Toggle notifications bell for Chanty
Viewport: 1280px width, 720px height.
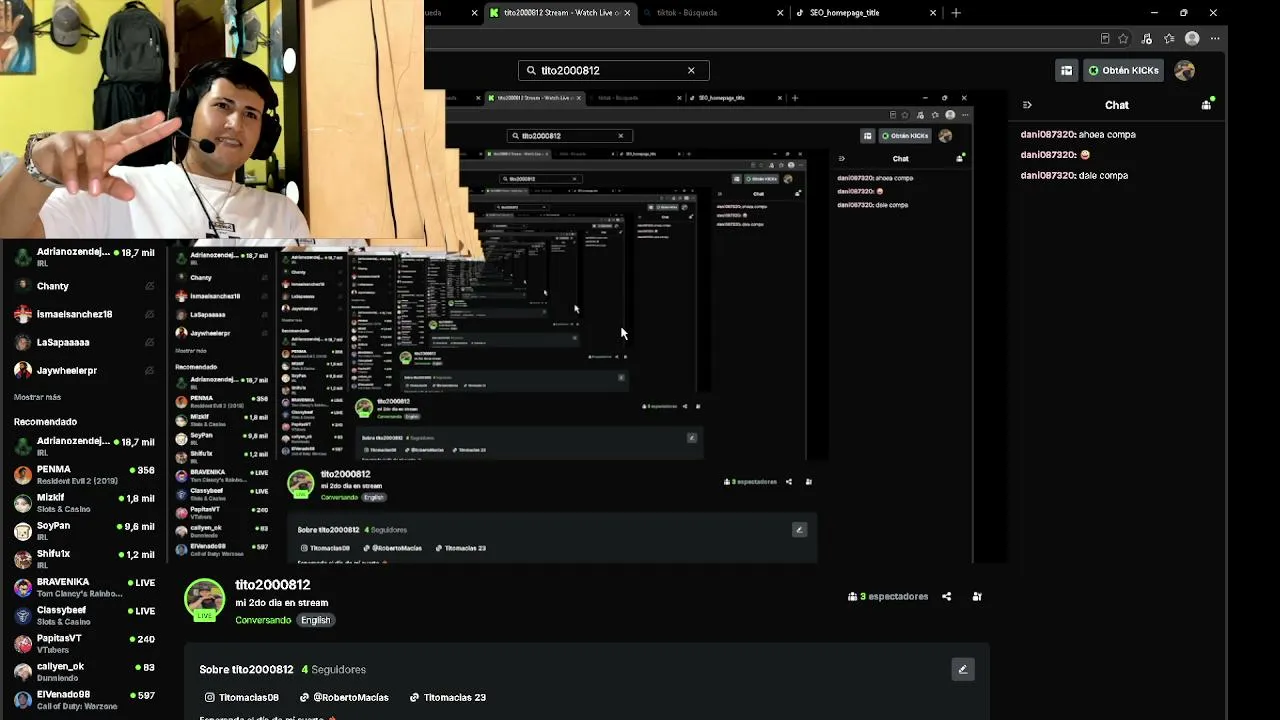pyautogui.click(x=149, y=286)
